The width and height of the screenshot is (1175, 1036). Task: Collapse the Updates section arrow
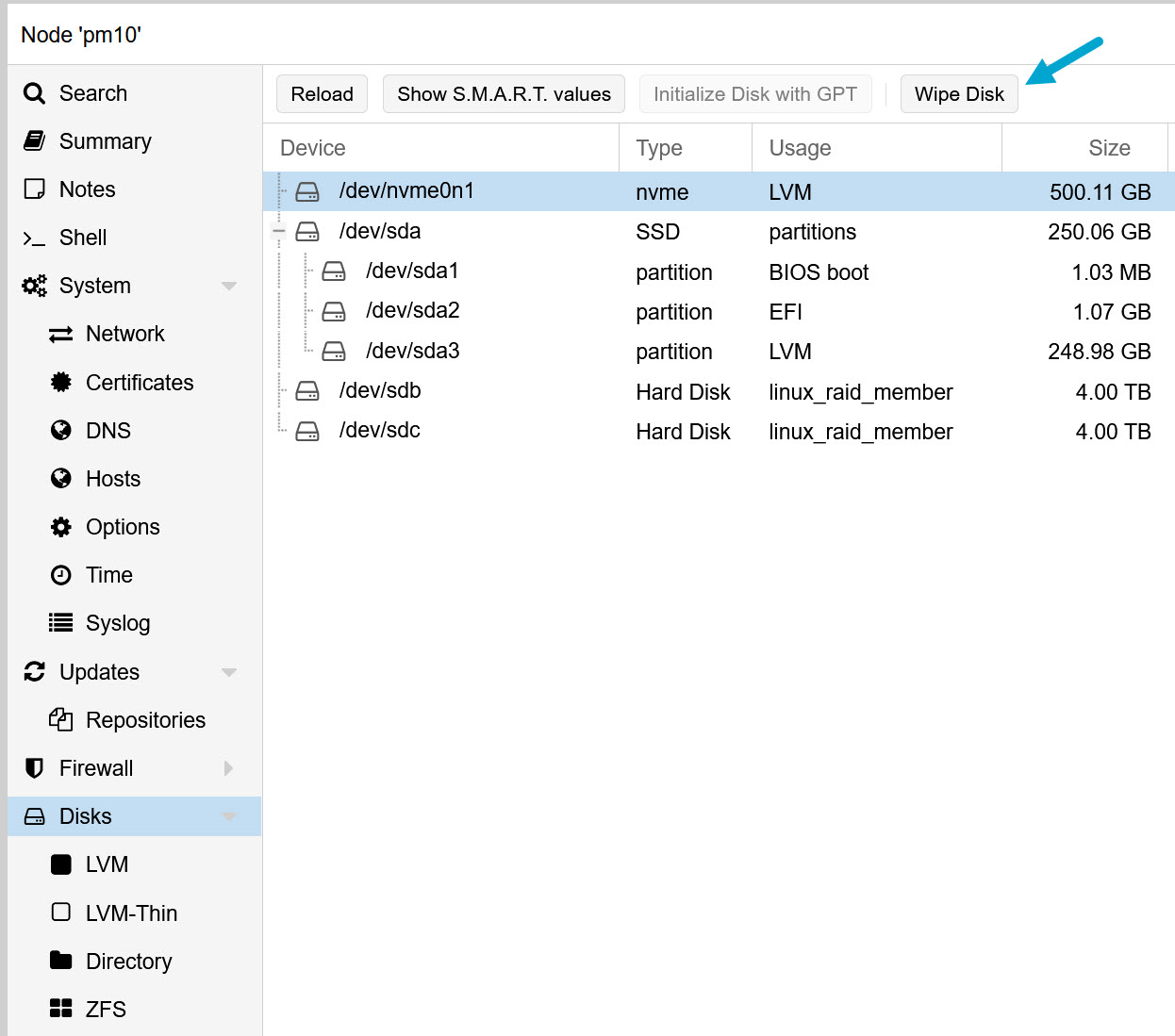click(228, 672)
